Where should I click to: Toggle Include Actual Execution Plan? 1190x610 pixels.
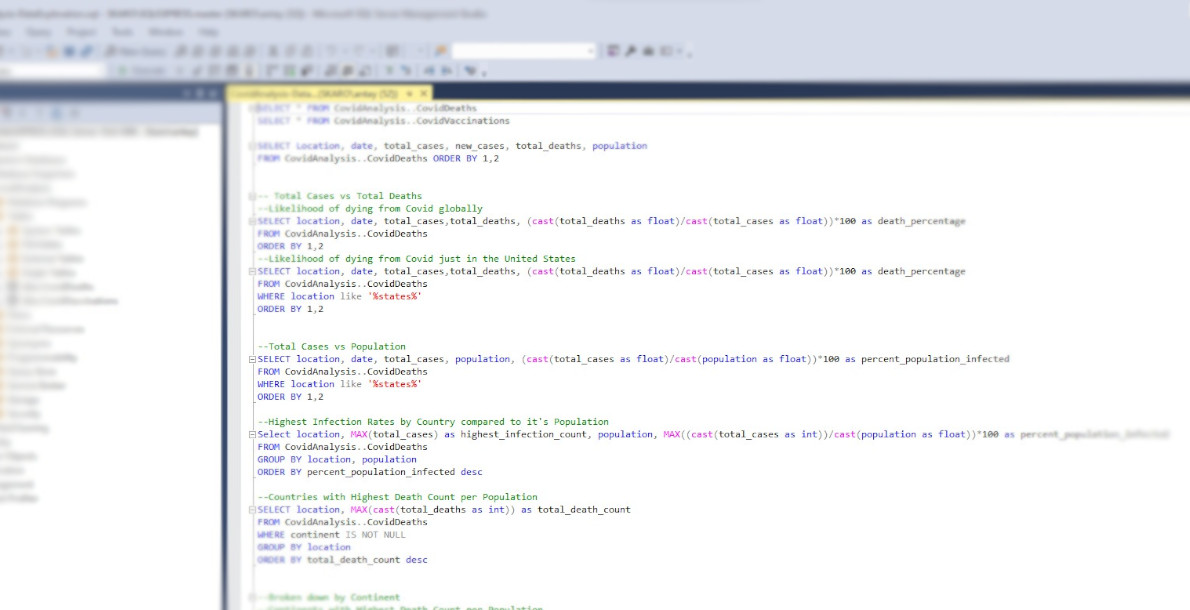tap(272, 71)
